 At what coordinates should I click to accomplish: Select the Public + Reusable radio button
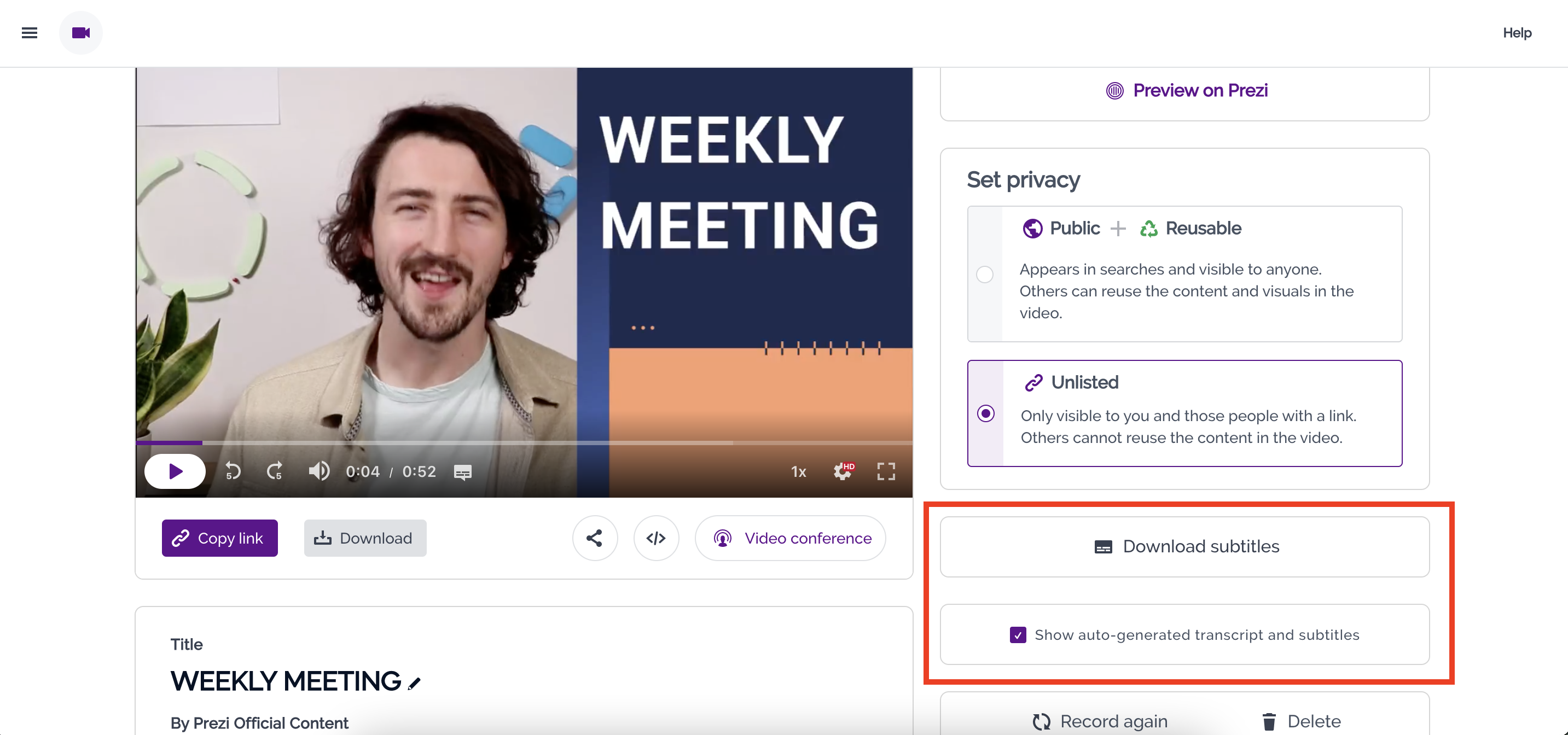click(x=985, y=273)
